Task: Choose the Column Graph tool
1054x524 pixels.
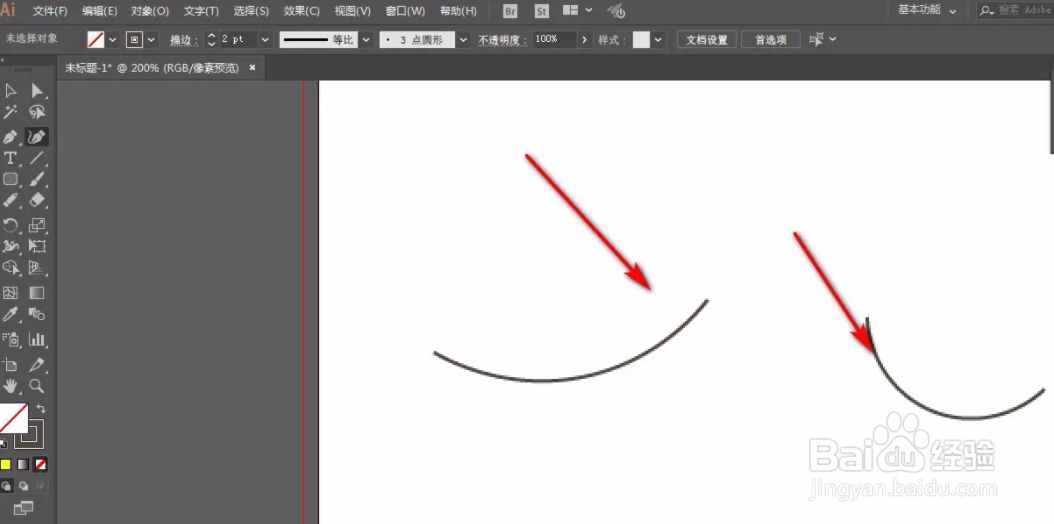Action: tap(37, 339)
